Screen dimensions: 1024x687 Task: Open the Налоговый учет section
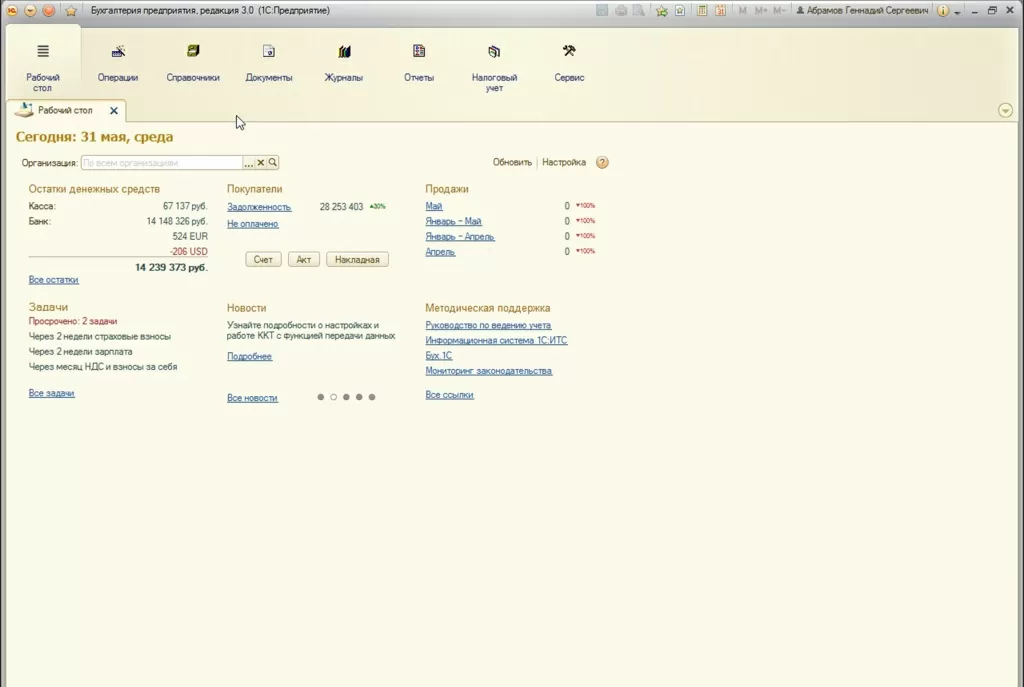click(494, 67)
